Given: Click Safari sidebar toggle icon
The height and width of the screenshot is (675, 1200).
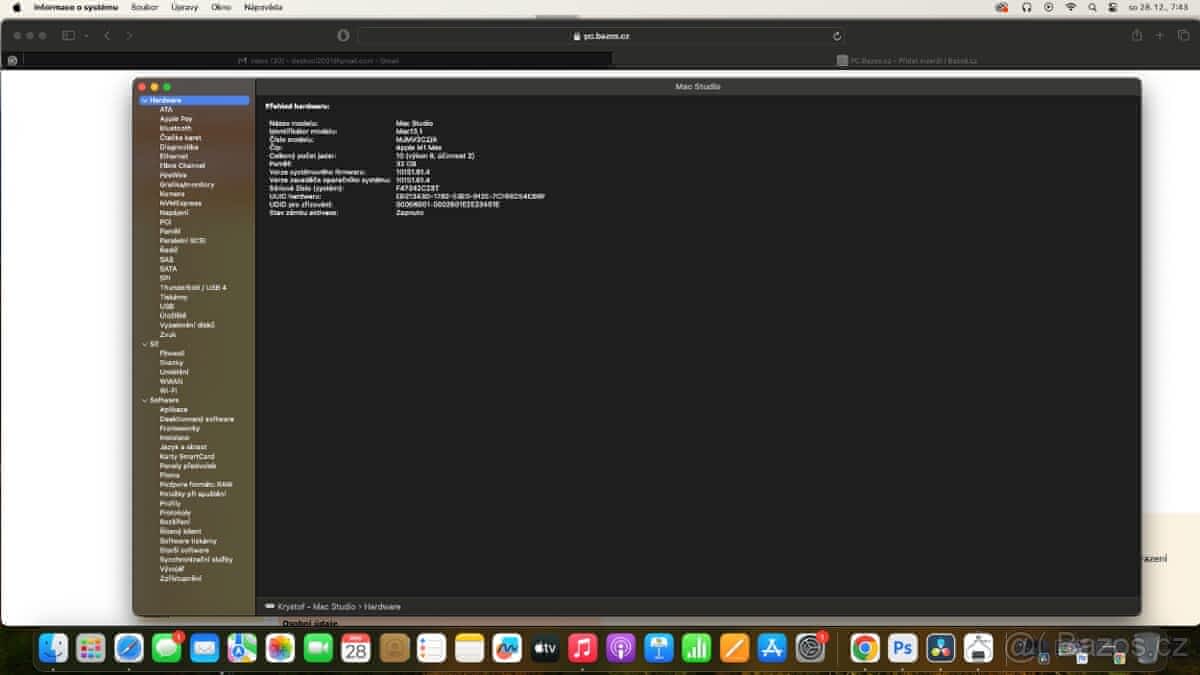Looking at the screenshot, I should (x=69, y=35).
